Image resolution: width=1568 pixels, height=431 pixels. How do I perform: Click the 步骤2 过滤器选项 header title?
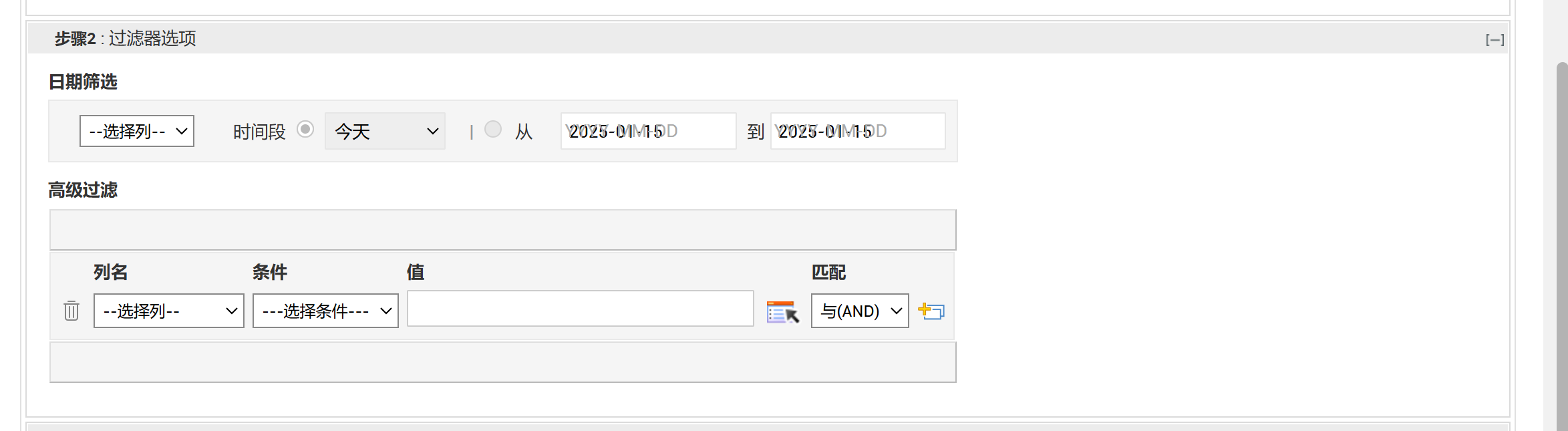(126, 39)
